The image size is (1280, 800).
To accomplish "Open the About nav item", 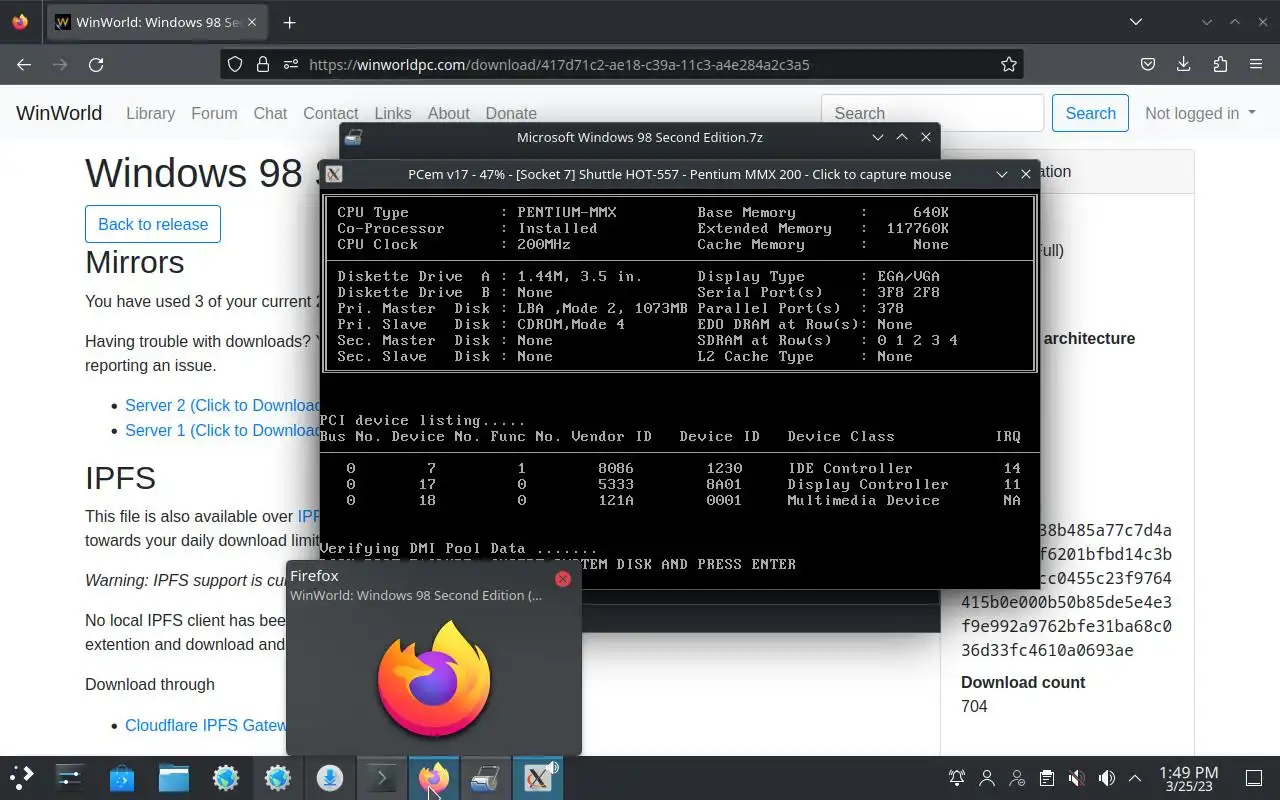I will pos(448,113).
